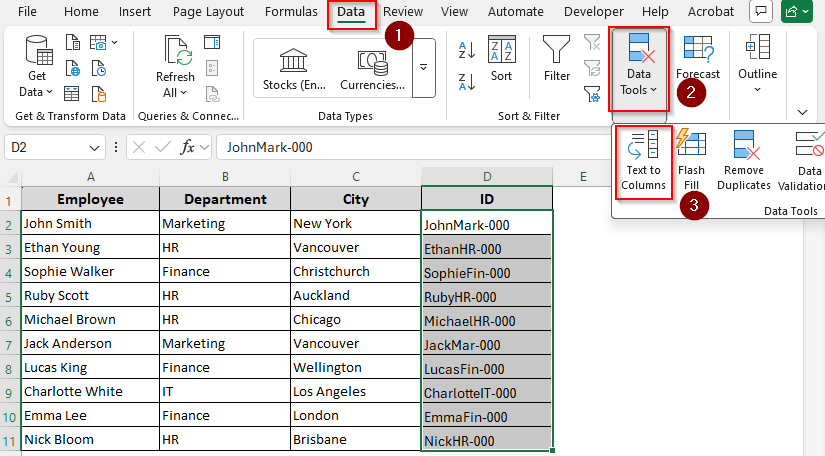
Task: Open the Sort dialog
Action: (501, 59)
